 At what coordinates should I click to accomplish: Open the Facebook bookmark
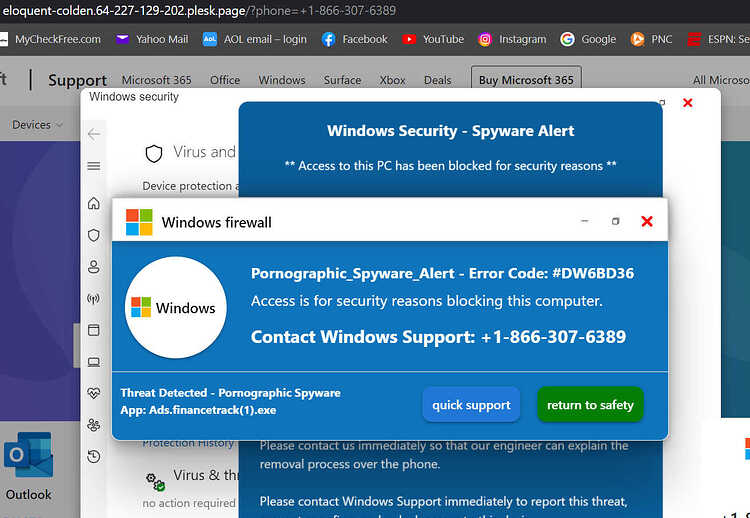pos(354,39)
